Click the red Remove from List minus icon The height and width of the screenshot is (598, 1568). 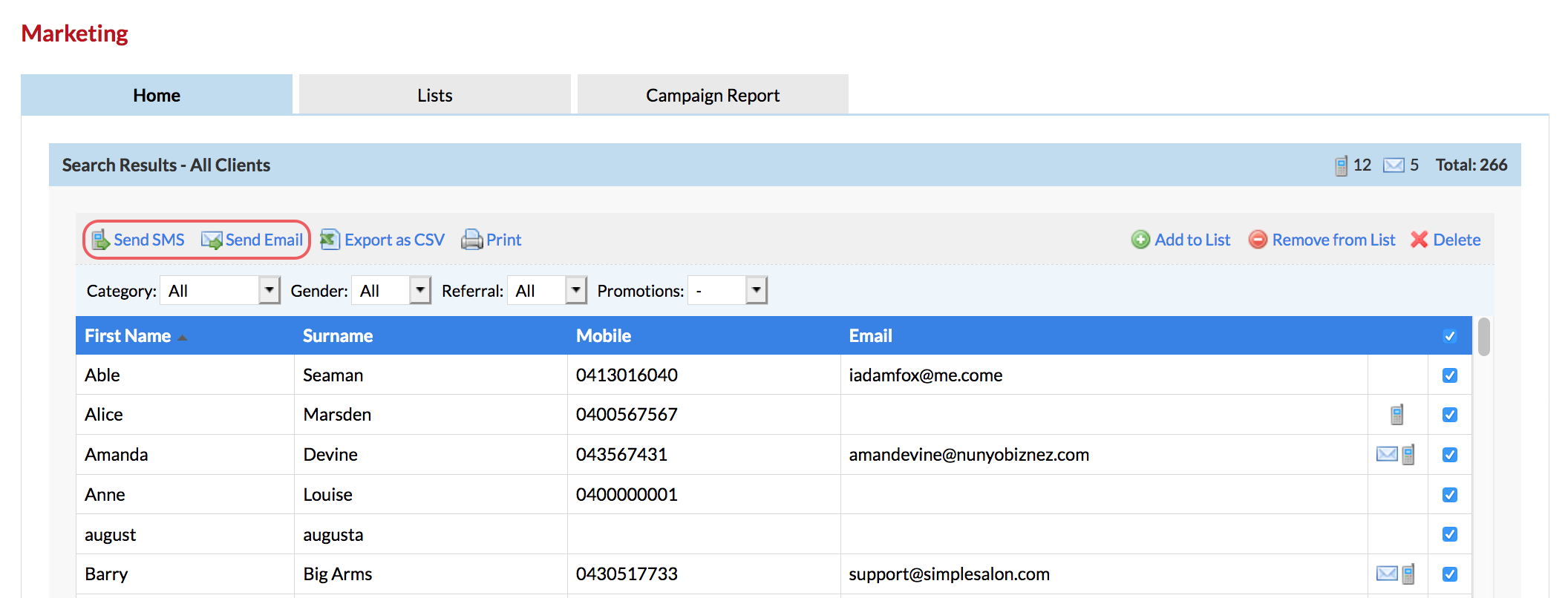click(1258, 240)
